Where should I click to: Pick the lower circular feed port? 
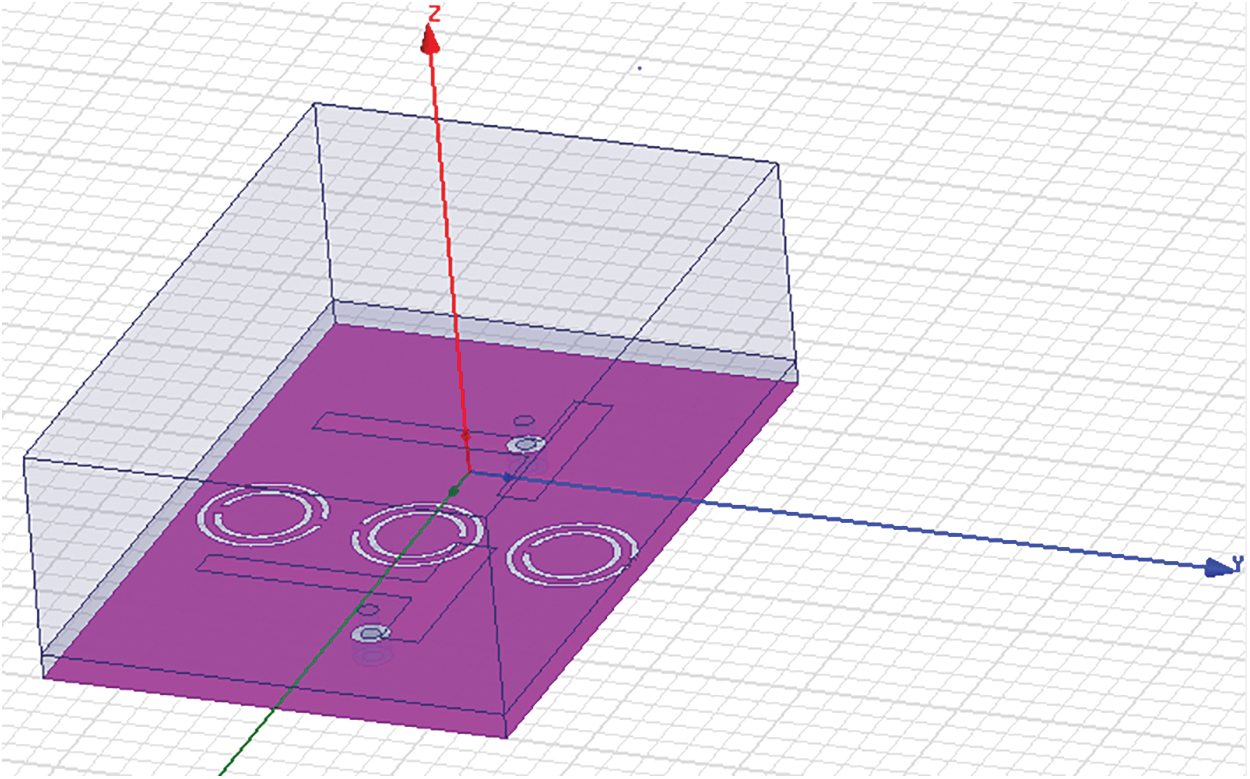tap(371, 633)
